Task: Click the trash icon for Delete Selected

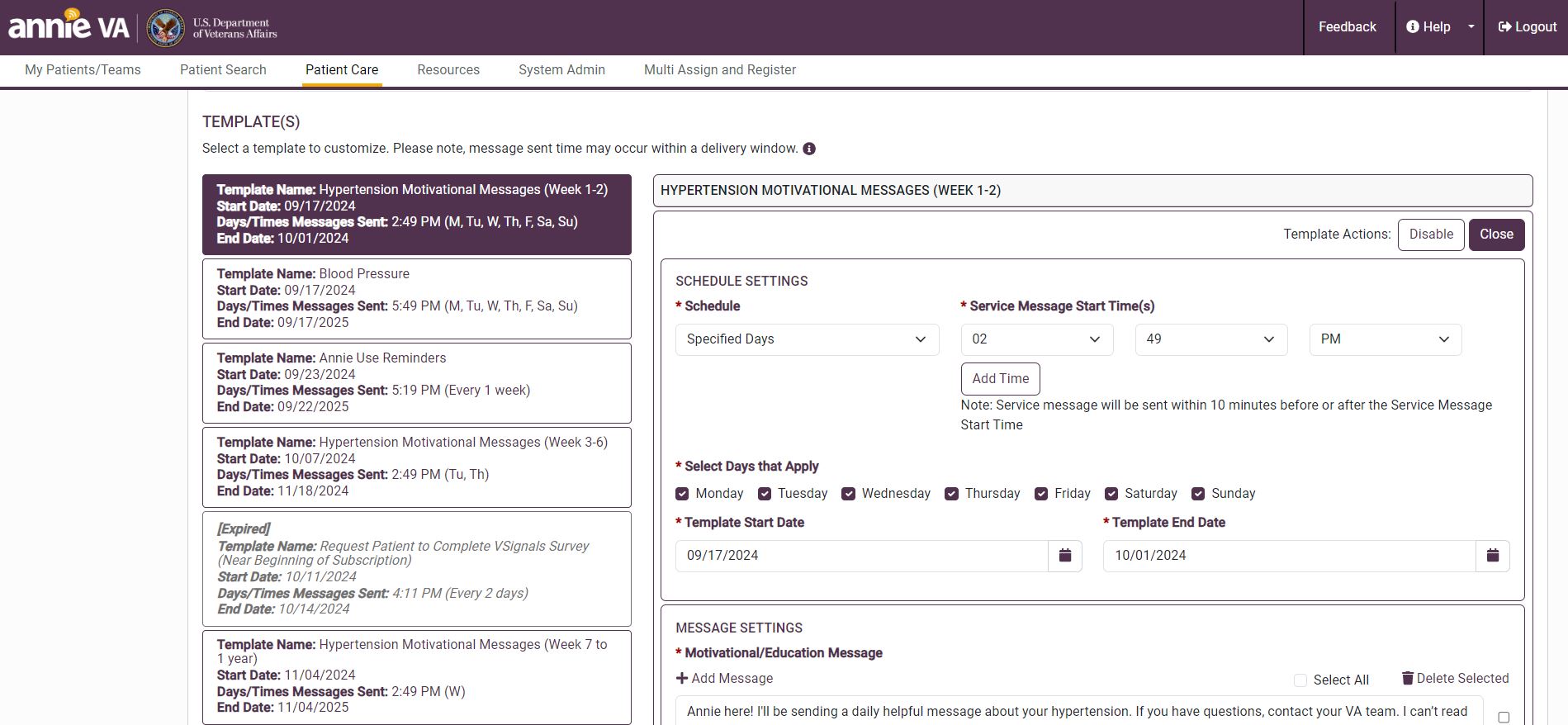Action: point(1407,678)
